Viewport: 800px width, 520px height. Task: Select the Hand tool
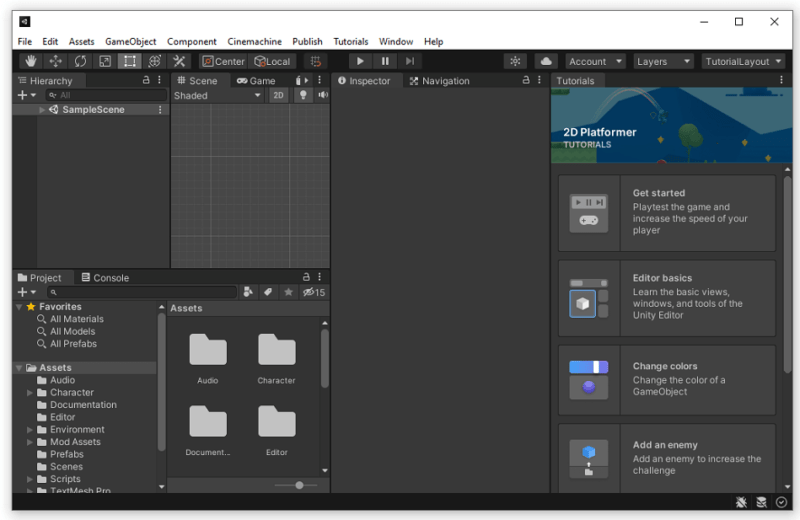point(31,61)
